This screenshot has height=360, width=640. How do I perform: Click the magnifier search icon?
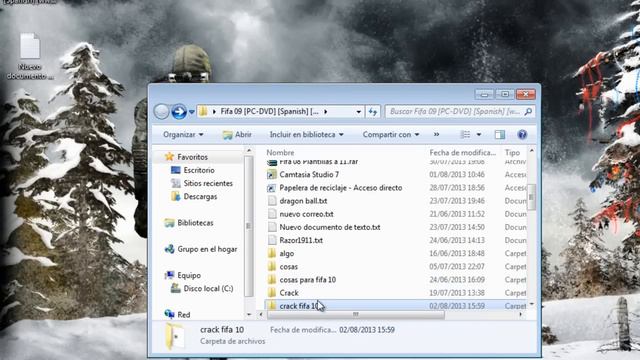point(528,111)
